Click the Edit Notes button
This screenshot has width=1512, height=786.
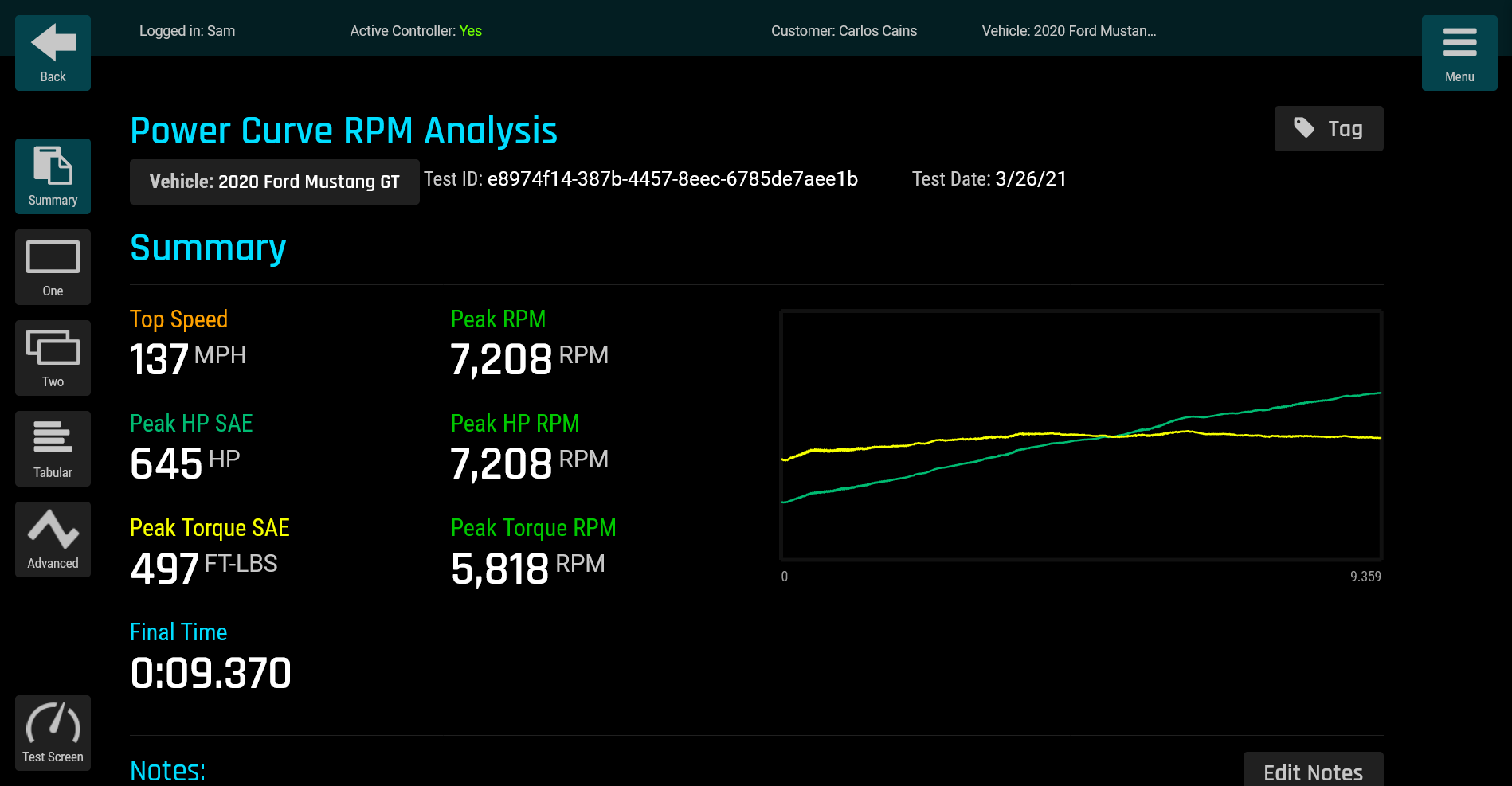[1313, 771]
